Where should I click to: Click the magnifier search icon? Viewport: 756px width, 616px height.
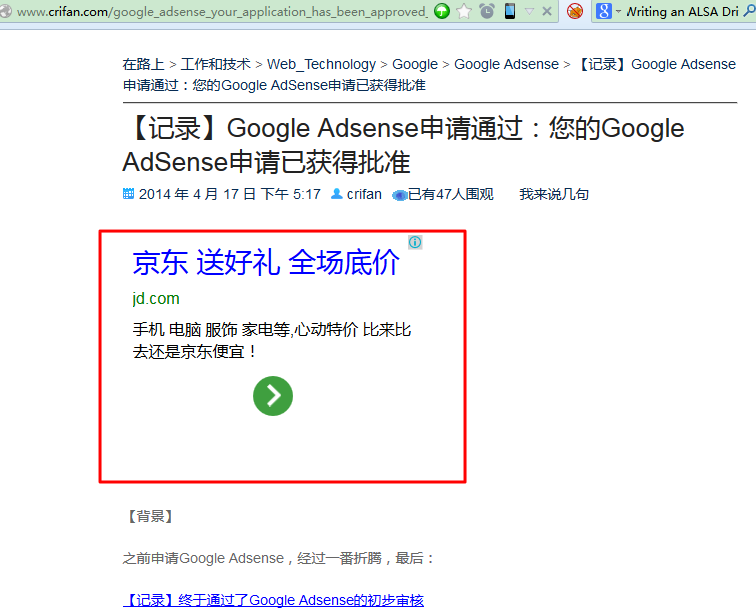(x=749, y=11)
